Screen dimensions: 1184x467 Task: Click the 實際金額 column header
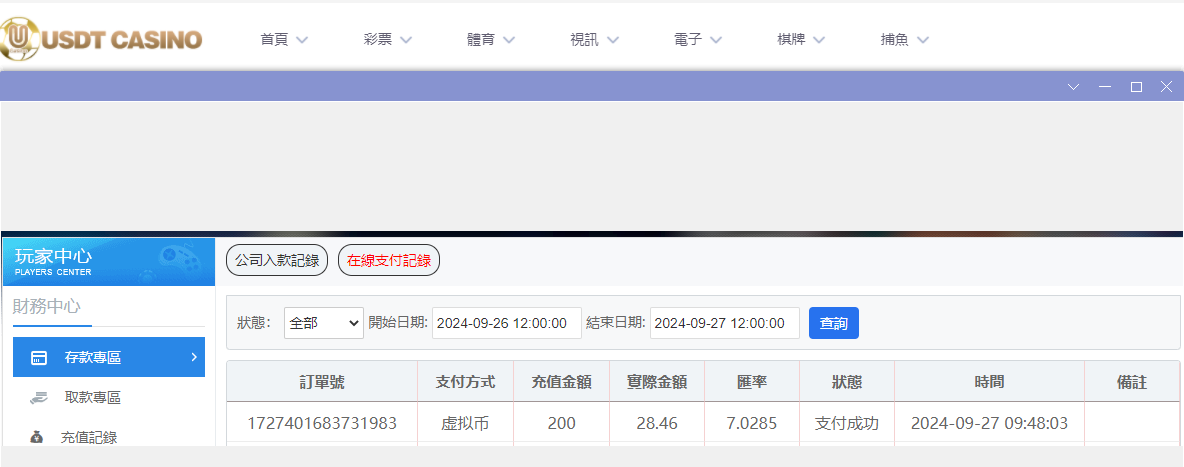coord(657,382)
